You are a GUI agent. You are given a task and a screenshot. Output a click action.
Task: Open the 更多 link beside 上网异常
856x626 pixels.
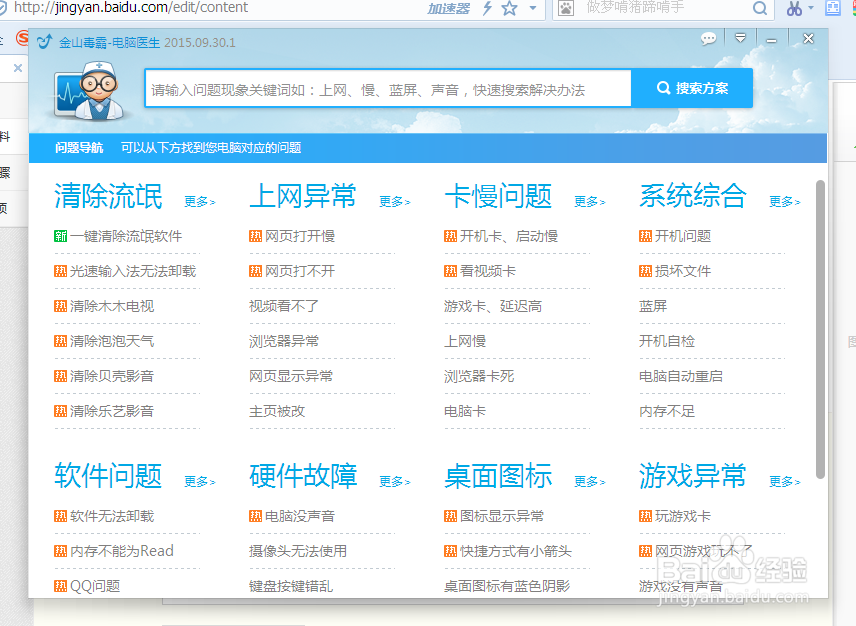393,201
